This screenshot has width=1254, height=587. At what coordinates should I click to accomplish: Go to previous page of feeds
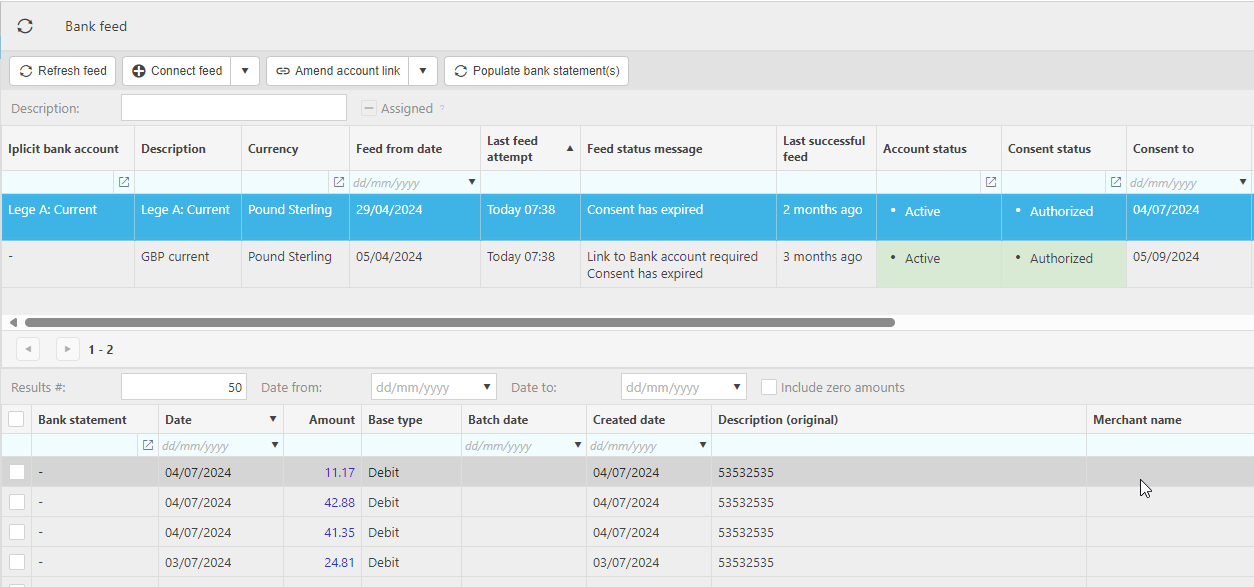pyautogui.click(x=28, y=349)
